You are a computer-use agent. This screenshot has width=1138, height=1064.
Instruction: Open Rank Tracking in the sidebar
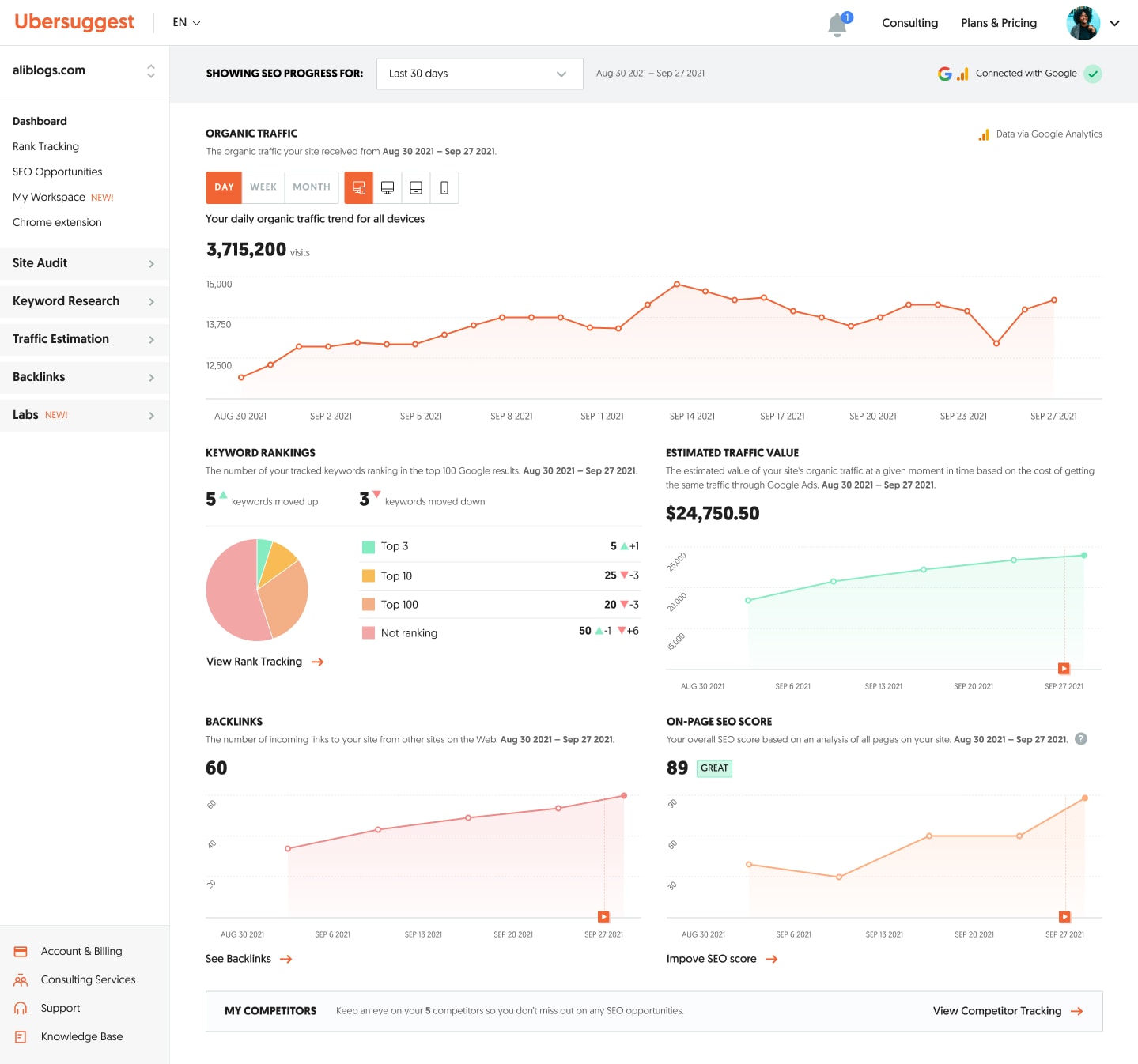[46, 147]
